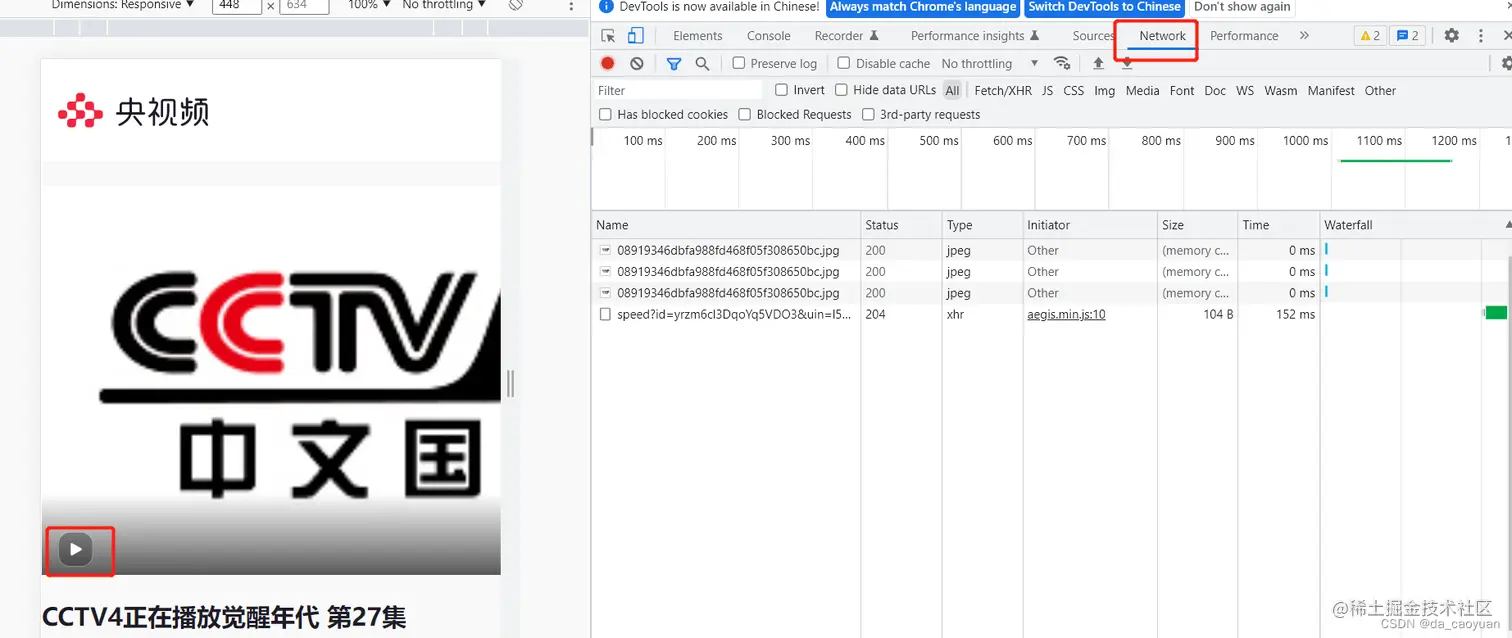
Task: Click the import HAR file upload arrow
Action: 1098,63
